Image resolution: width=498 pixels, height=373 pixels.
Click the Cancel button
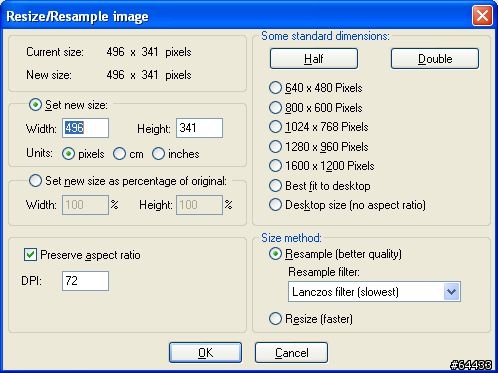tap(291, 352)
